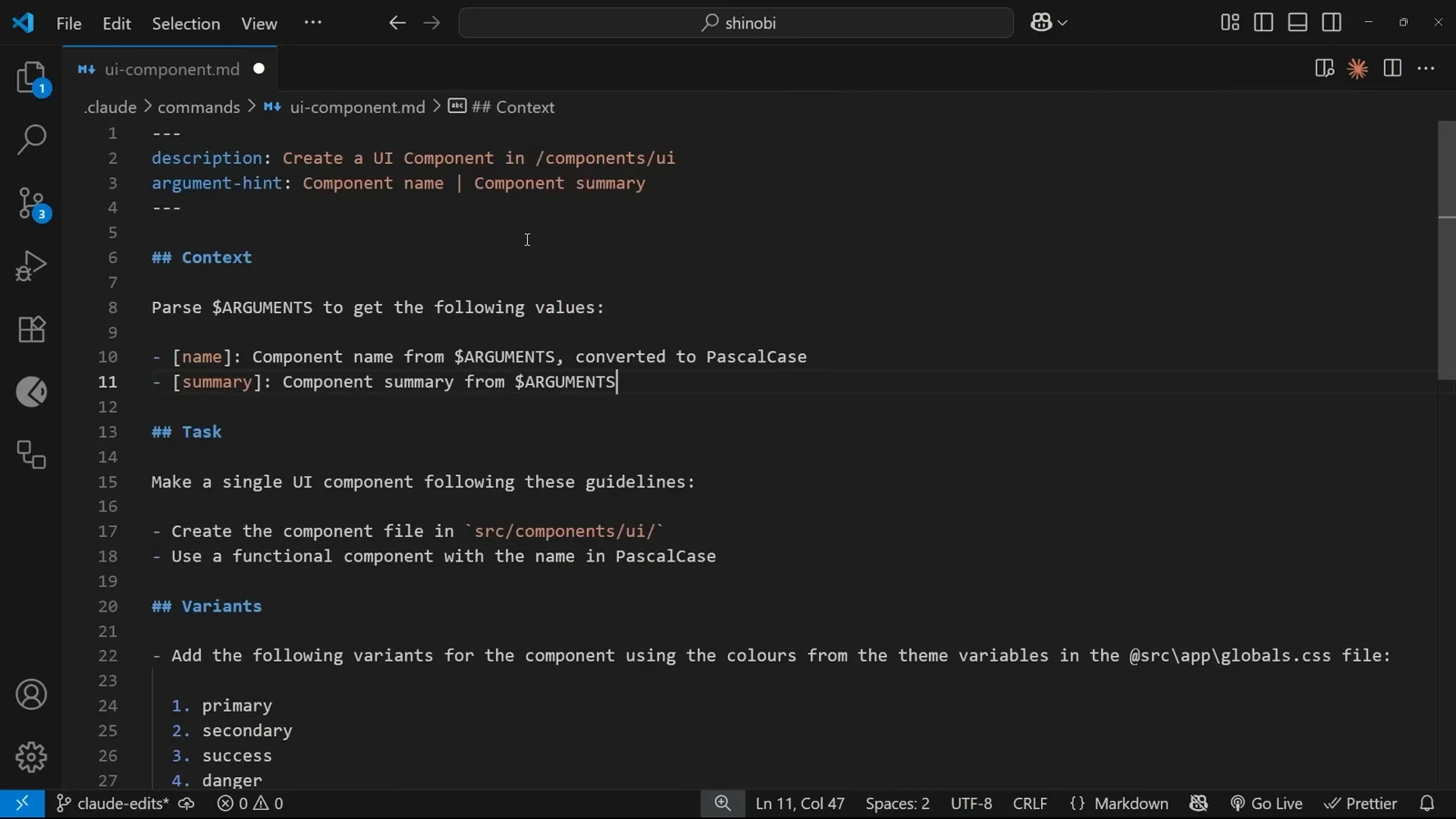Change line endings via CRLF
The image size is (1456, 819).
click(1030, 804)
